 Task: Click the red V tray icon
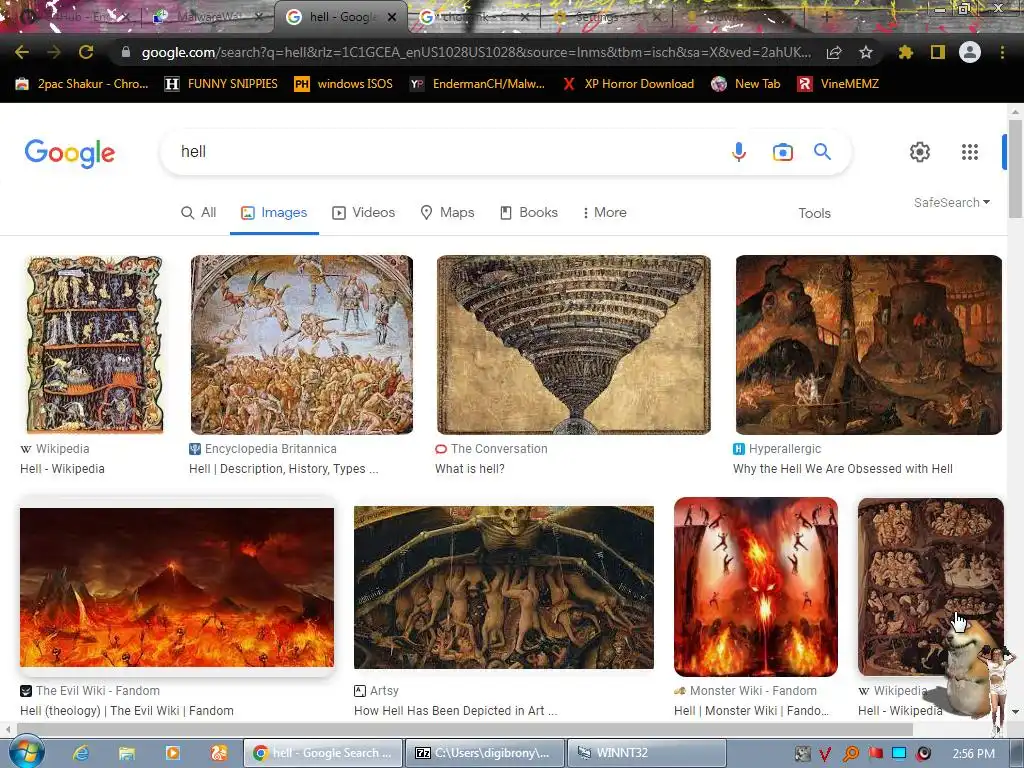coord(825,754)
